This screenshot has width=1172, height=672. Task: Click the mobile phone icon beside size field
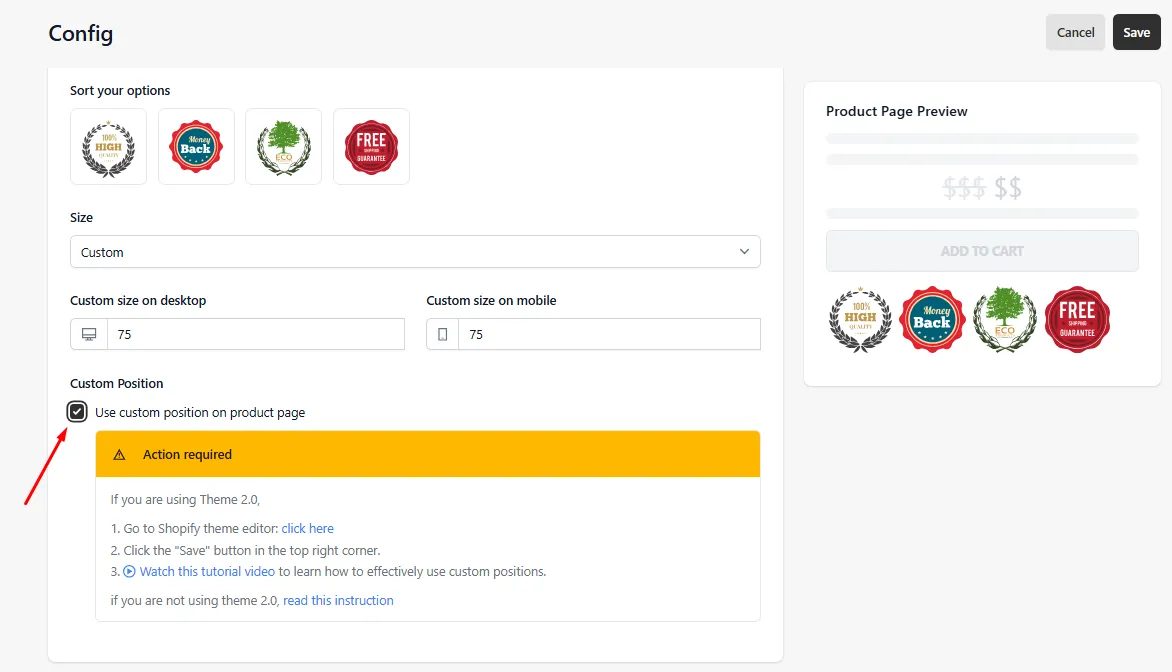point(442,334)
